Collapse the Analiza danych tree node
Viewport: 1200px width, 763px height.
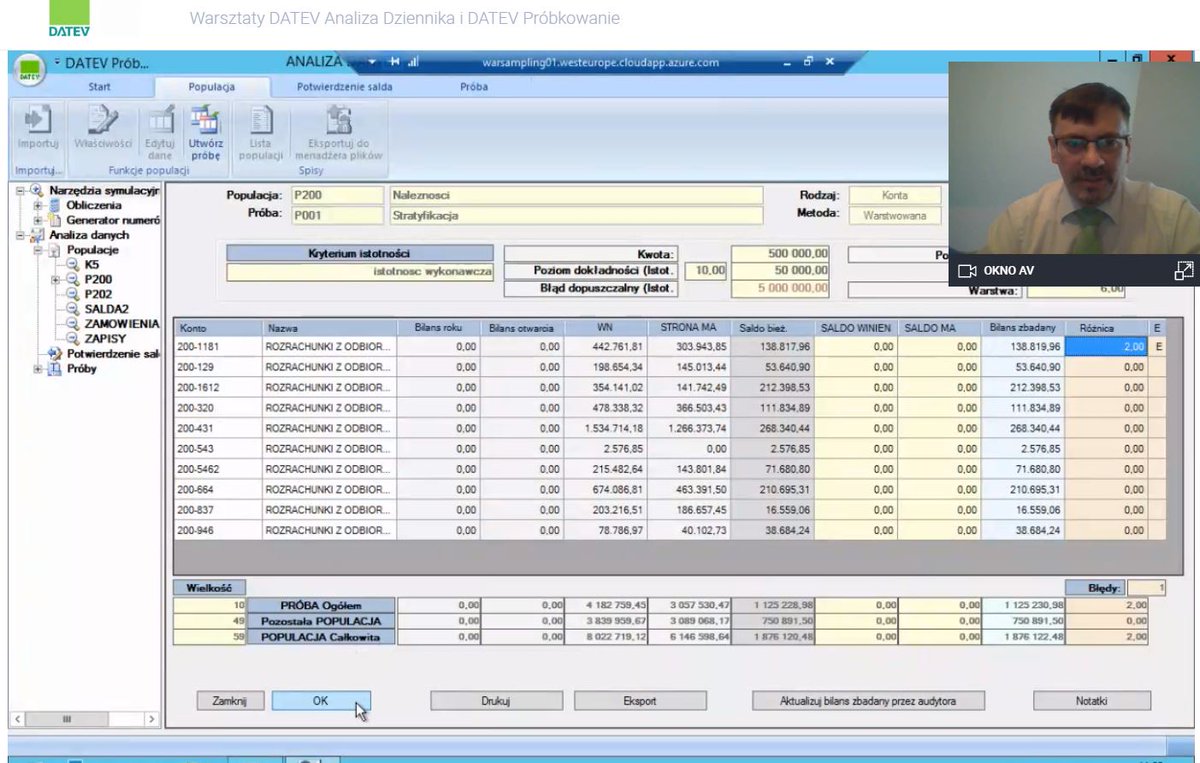pyautogui.click(x=19, y=235)
